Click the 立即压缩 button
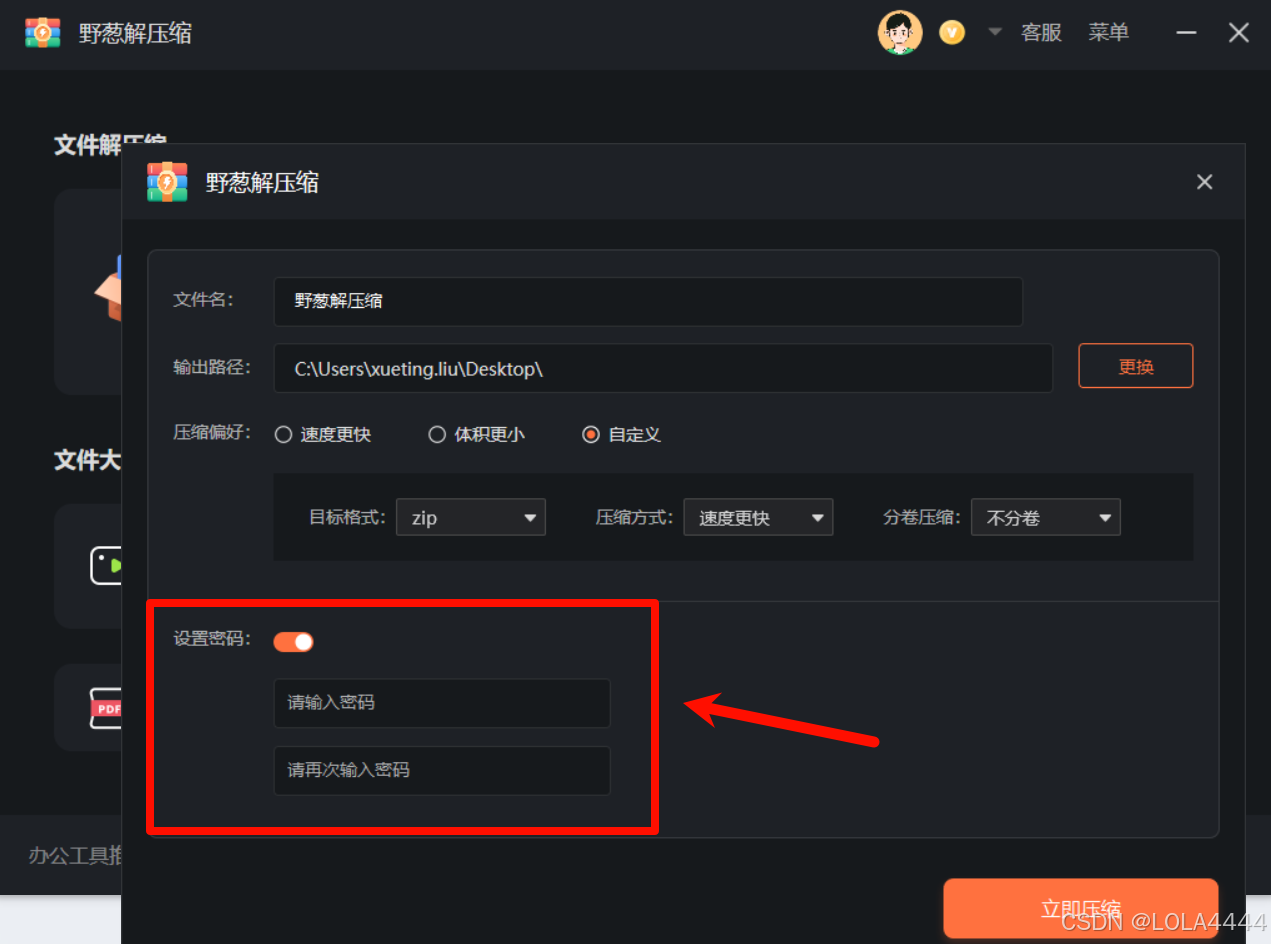This screenshot has width=1271, height=944. pyautogui.click(x=1081, y=909)
